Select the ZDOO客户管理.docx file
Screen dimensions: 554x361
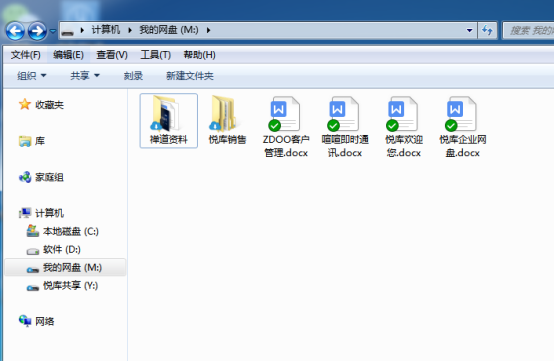point(286,126)
